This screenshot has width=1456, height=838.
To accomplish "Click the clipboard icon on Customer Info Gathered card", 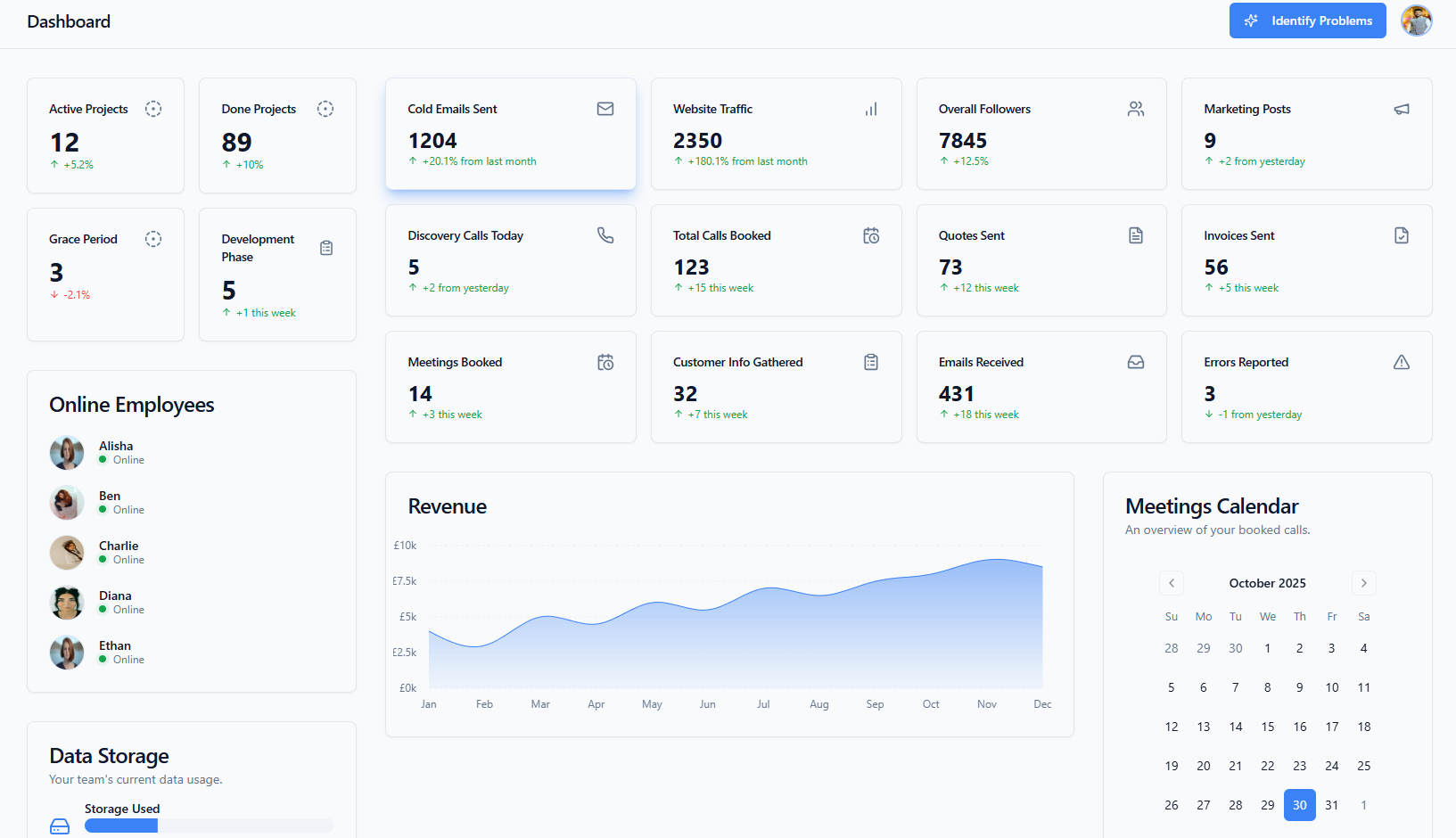I will click(x=871, y=362).
